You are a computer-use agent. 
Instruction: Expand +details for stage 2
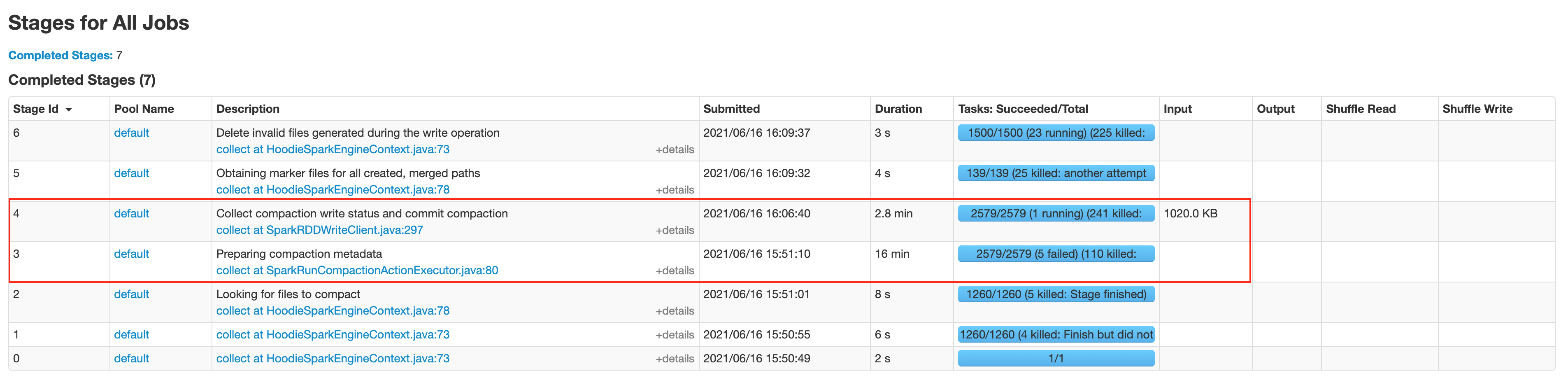click(x=675, y=310)
